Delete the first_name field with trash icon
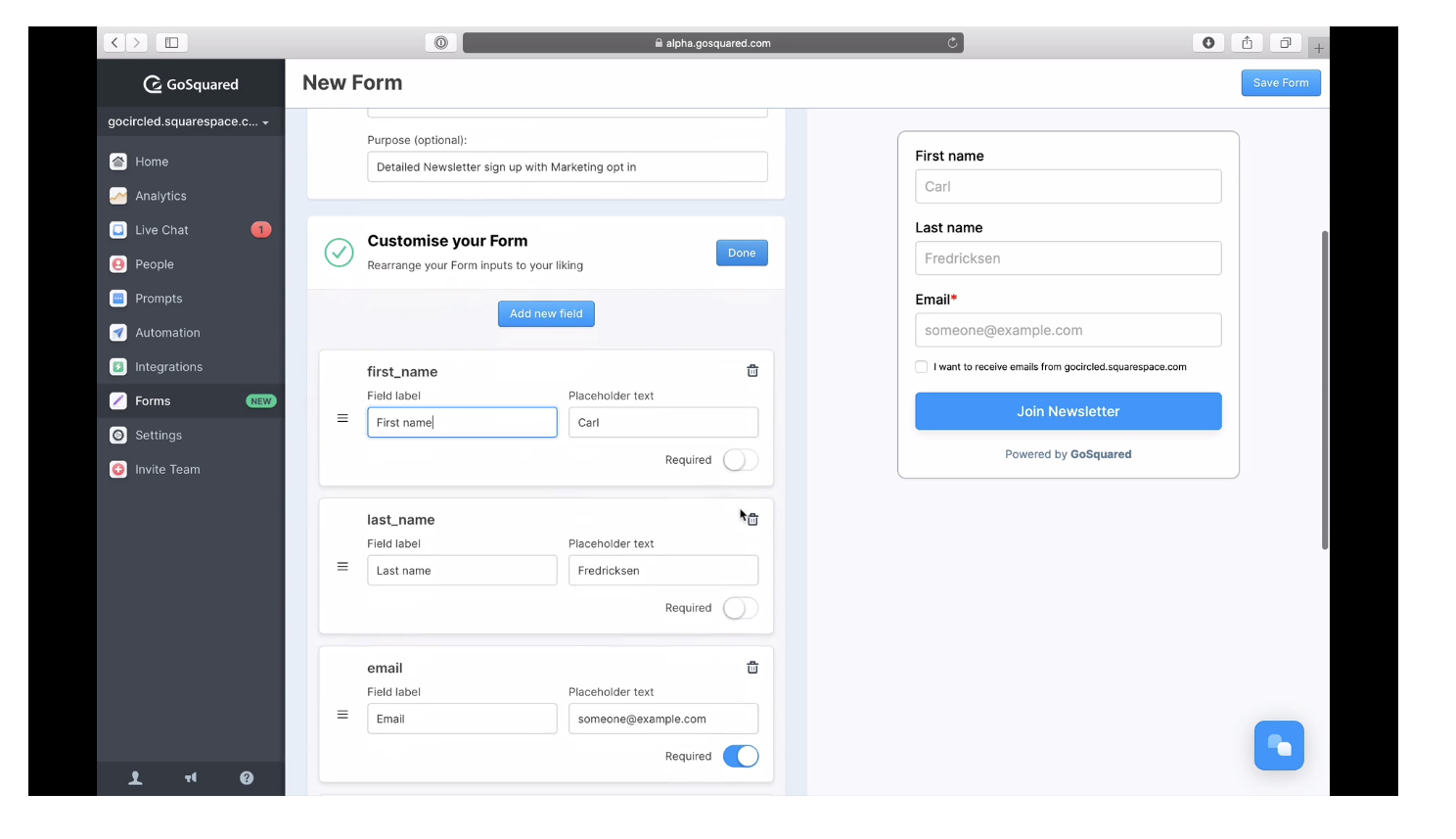Viewport: 1456px width, 839px height. click(x=752, y=371)
